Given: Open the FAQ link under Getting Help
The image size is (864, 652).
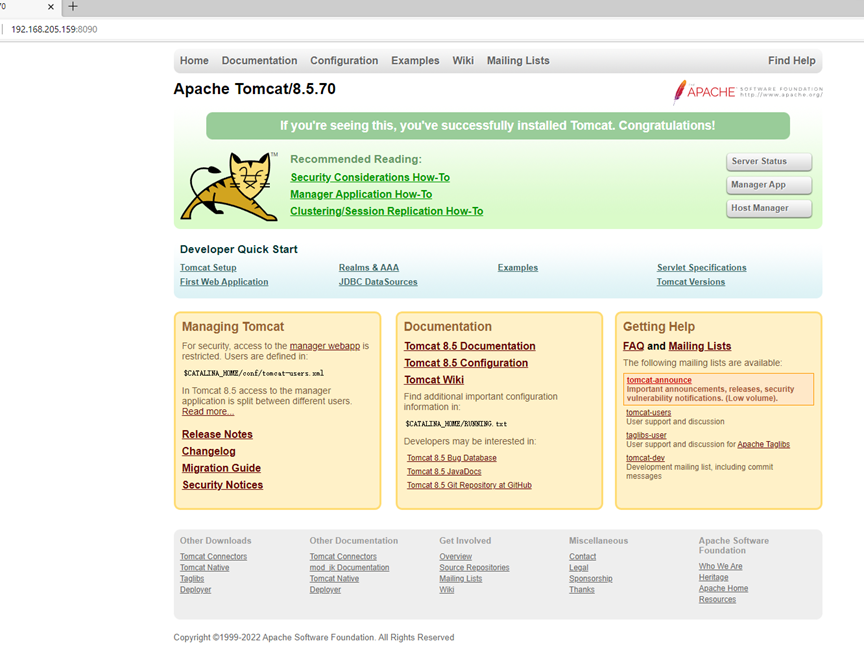Looking at the screenshot, I should click(x=633, y=346).
